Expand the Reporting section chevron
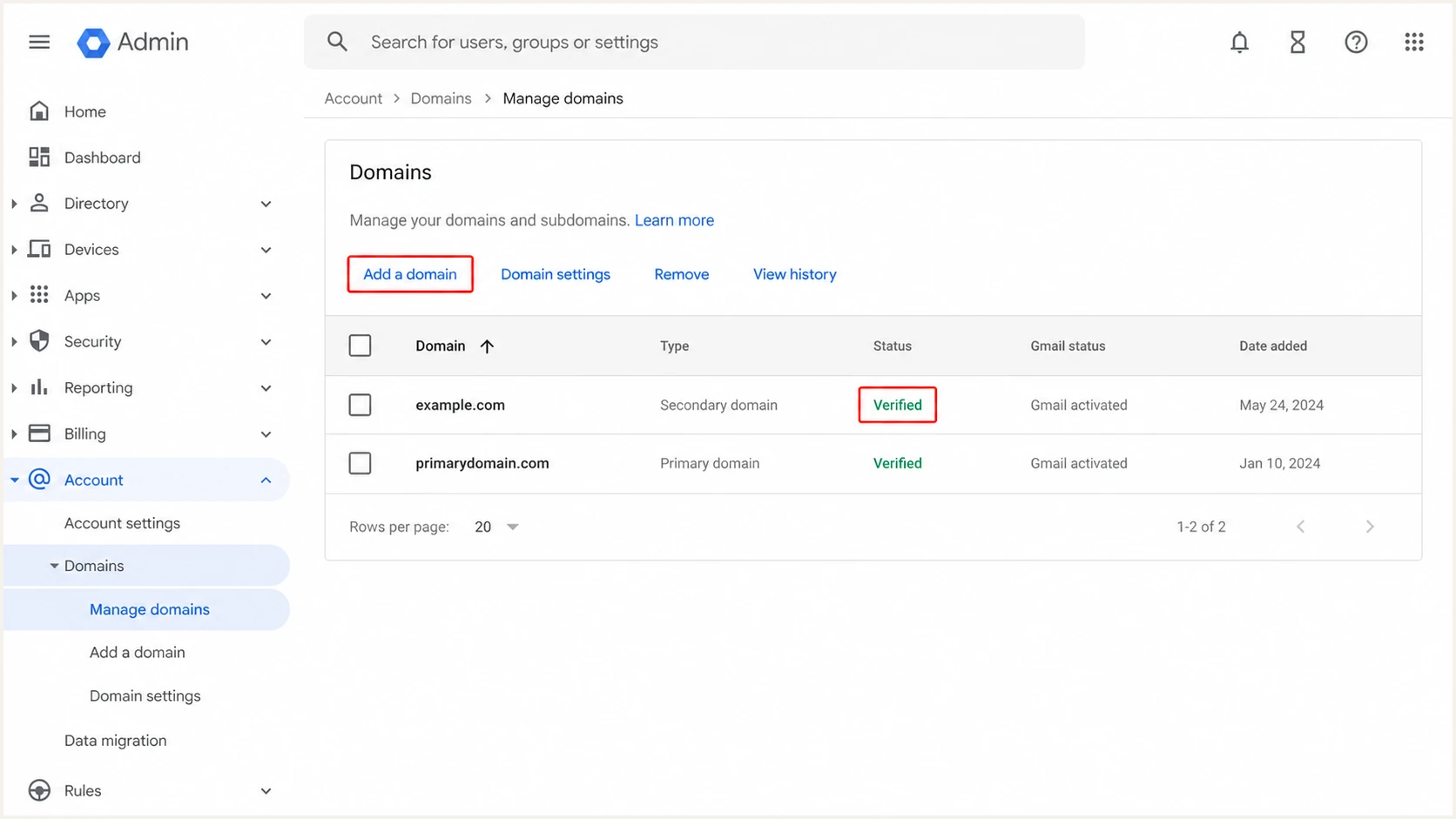 [x=266, y=388]
